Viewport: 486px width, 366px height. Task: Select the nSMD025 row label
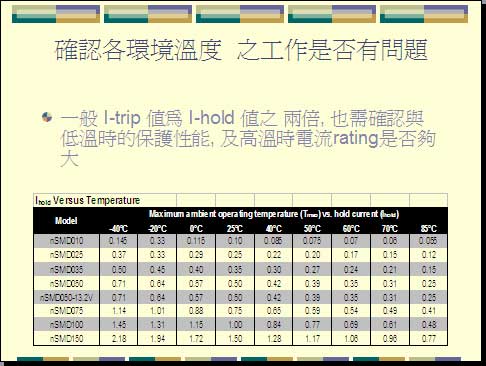[66, 255]
